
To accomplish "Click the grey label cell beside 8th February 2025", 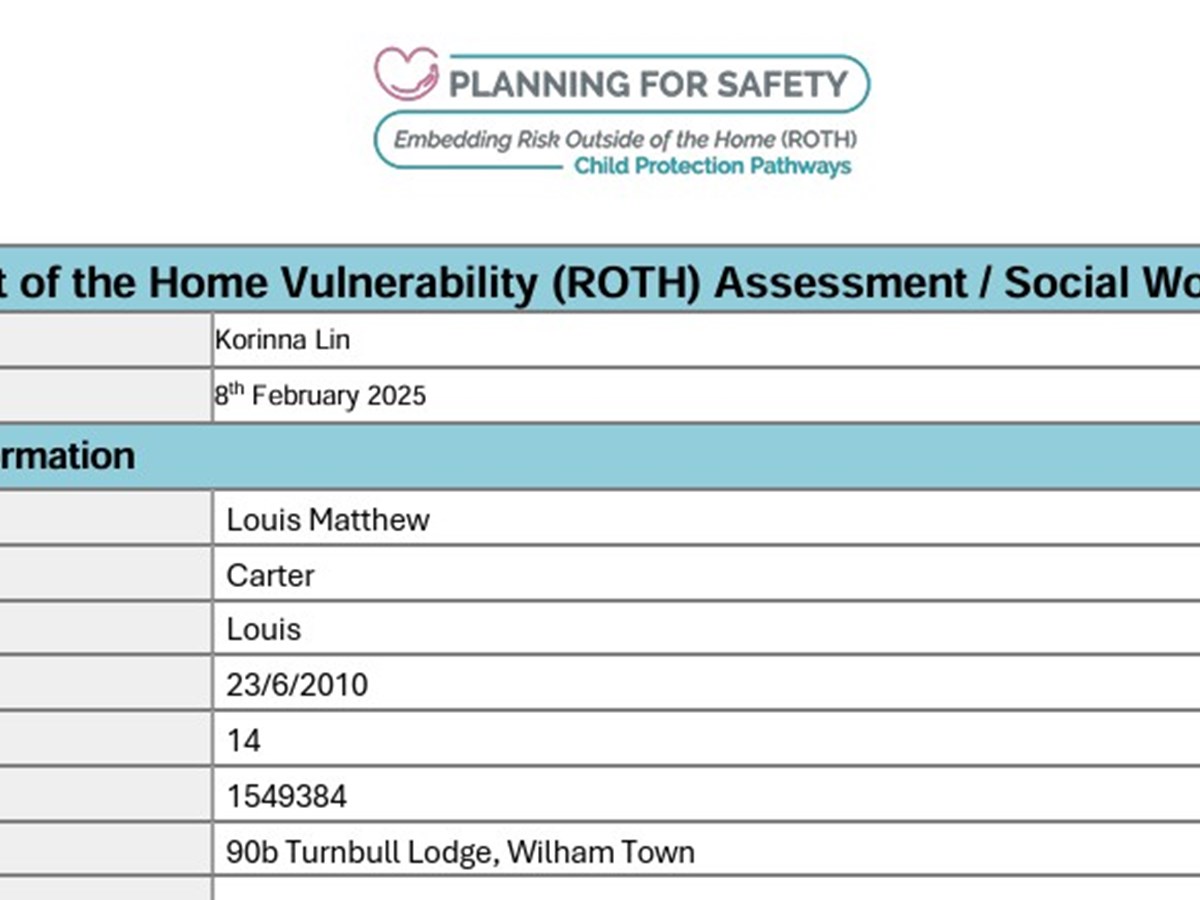I will coord(105,395).
